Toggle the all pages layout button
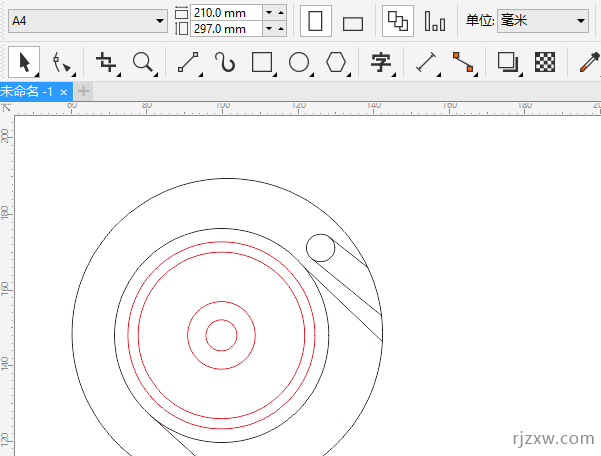 pyautogui.click(x=398, y=21)
